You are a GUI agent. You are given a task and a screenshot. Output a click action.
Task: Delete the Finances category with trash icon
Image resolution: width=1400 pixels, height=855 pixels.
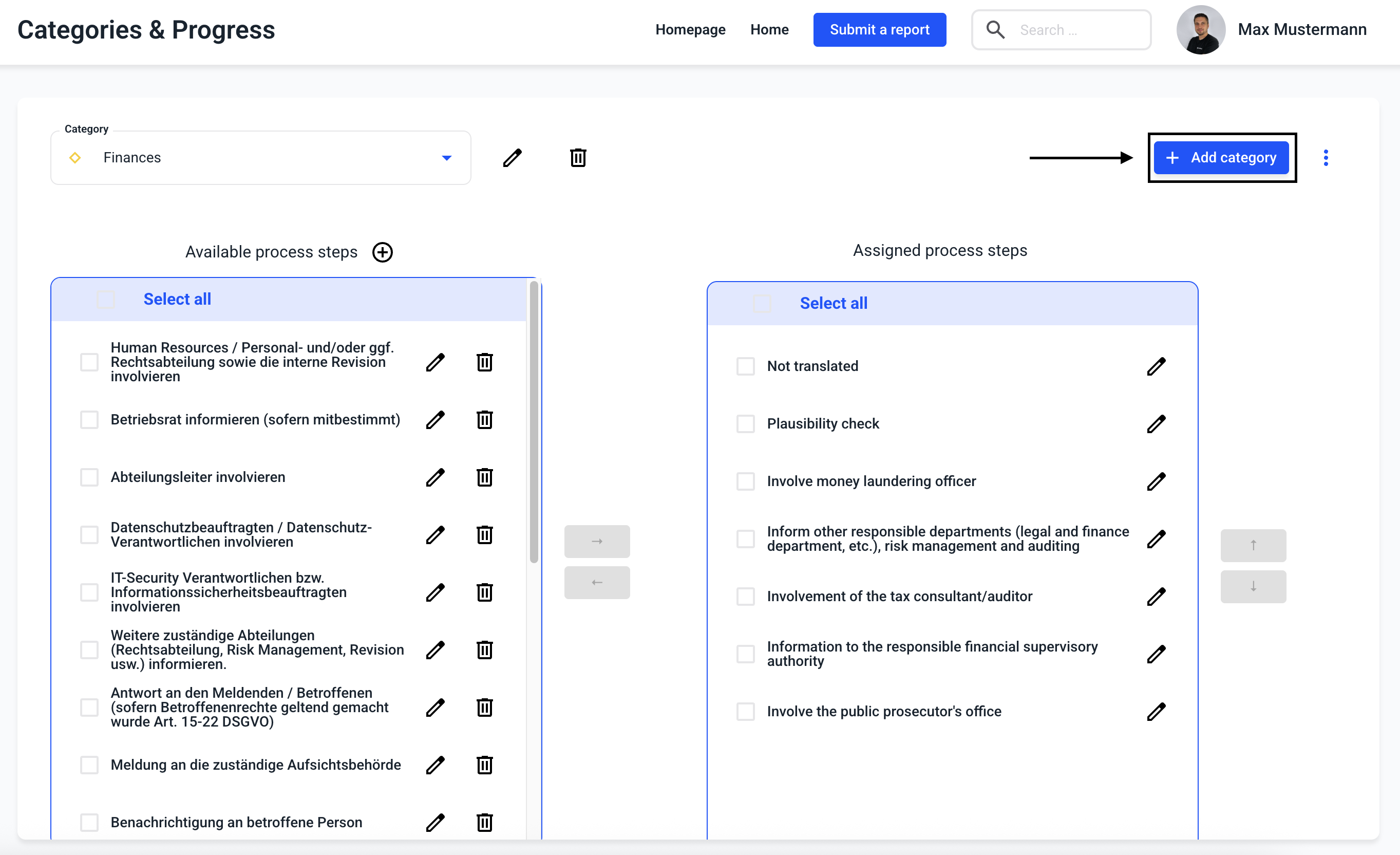tap(578, 157)
